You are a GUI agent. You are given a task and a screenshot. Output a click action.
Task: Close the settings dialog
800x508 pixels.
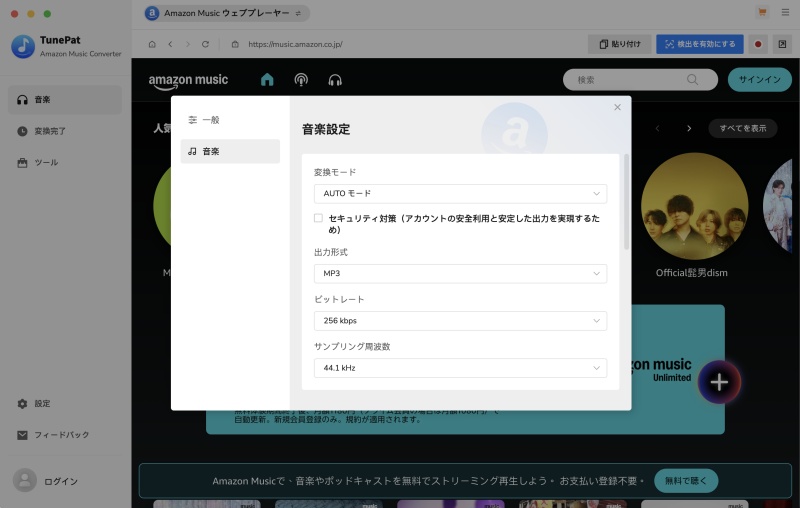pos(617,107)
